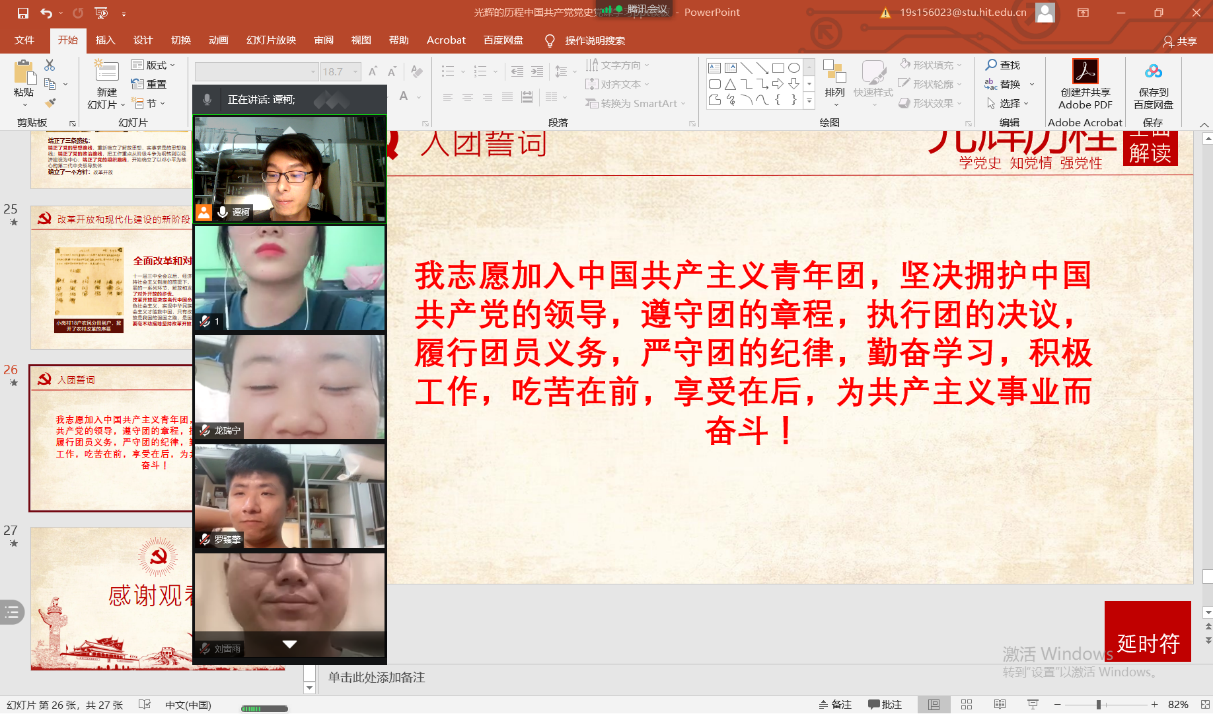1213x714 pixels.
Task: Select slide 27 thumbnail in the slide pane
Action: pyautogui.click(x=110, y=598)
